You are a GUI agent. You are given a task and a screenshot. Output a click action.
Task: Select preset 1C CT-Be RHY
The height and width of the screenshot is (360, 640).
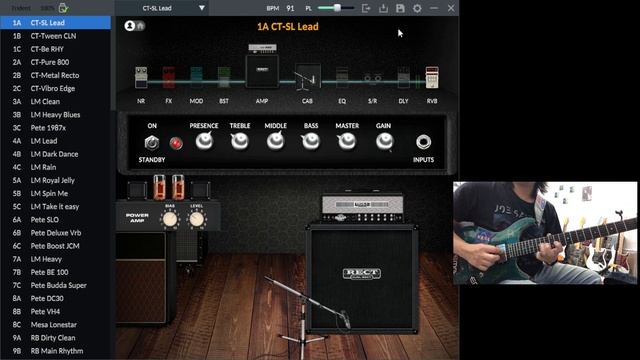(56, 49)
